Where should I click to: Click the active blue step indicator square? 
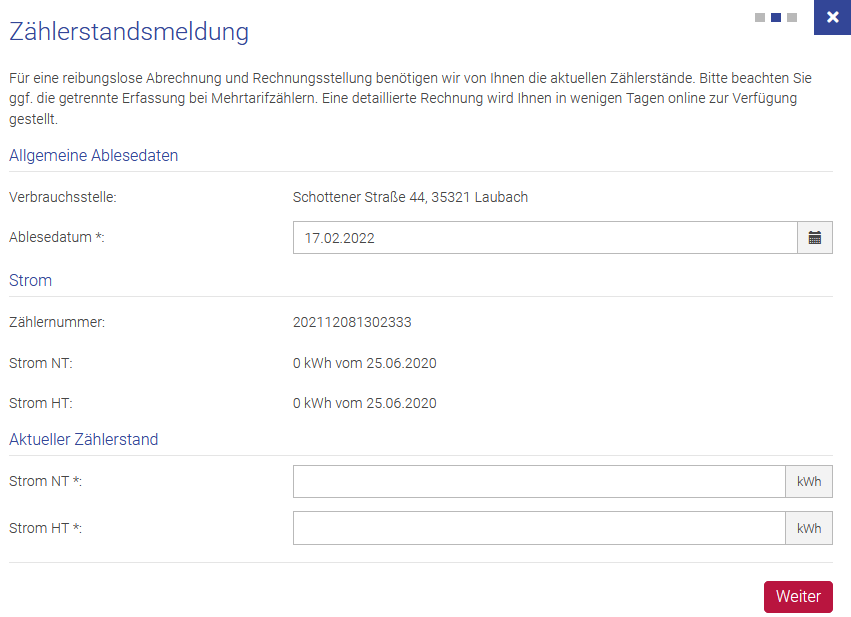coord(776,17)
